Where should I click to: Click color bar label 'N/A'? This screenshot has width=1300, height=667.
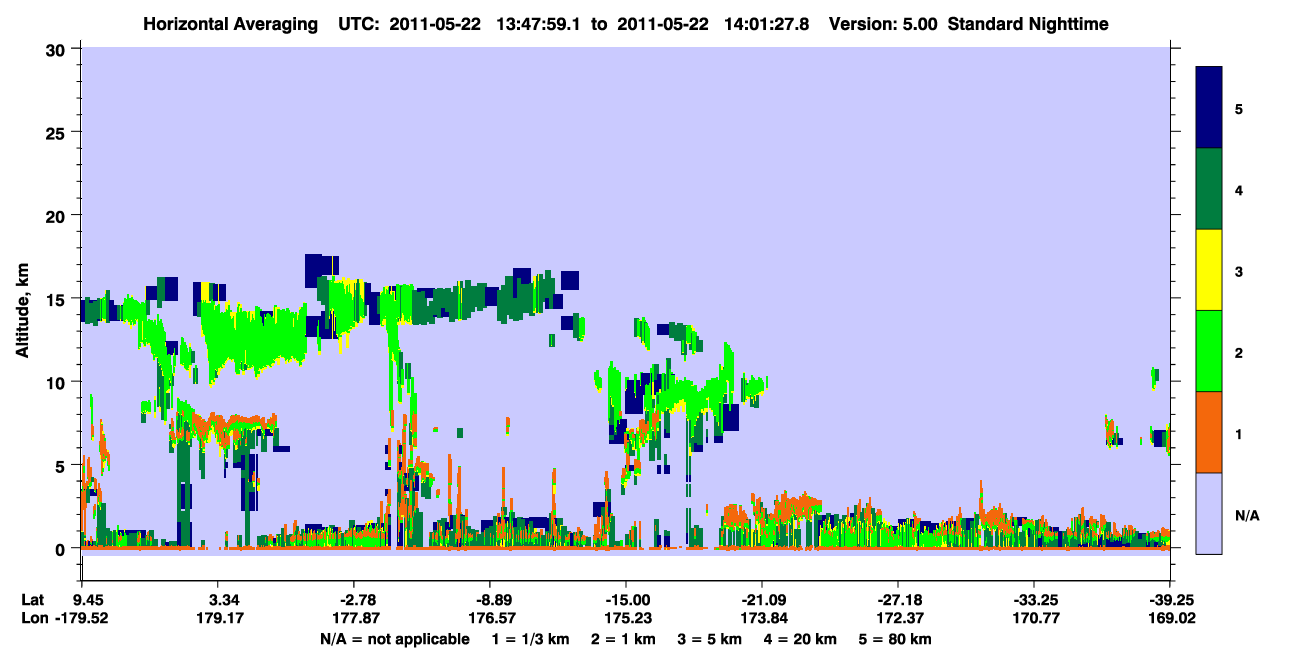[x=1247, y=515]
